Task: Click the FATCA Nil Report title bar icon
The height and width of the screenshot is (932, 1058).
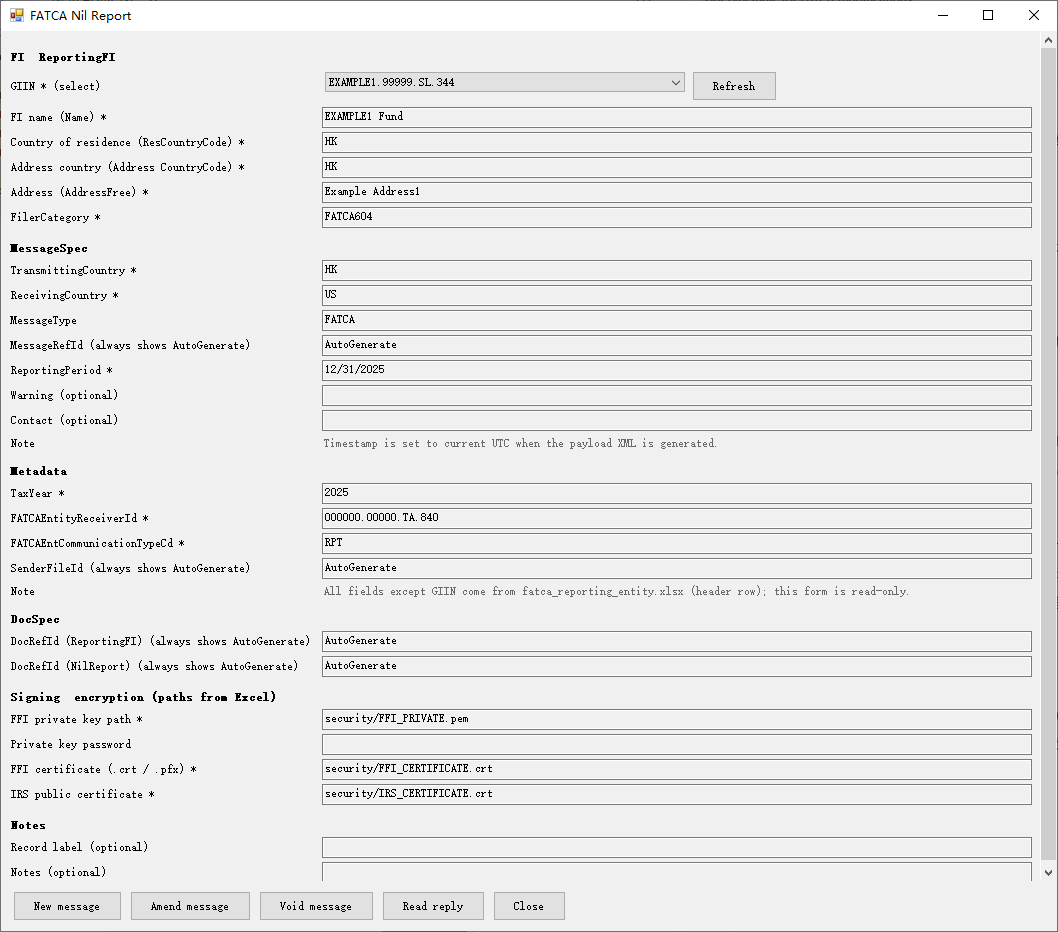Action: pyautogui.click(x=17, y=15)
